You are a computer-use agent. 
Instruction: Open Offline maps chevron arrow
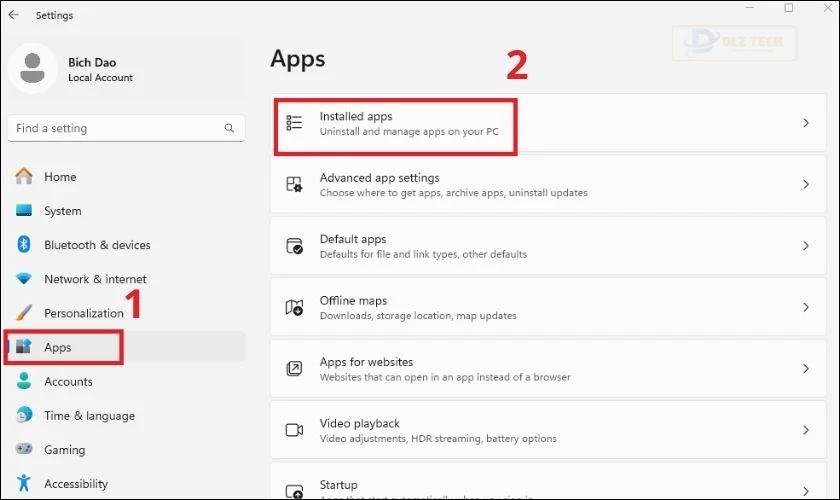(x=806, y=307)
